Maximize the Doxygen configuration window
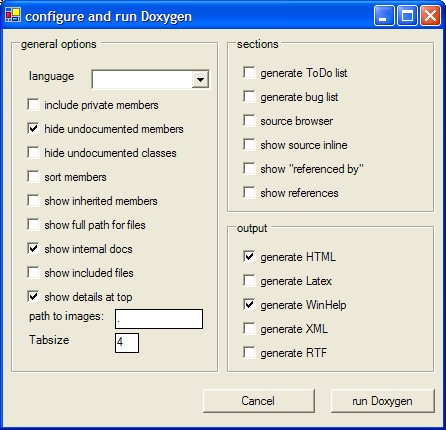446x430 pixels. pos(407,16)
